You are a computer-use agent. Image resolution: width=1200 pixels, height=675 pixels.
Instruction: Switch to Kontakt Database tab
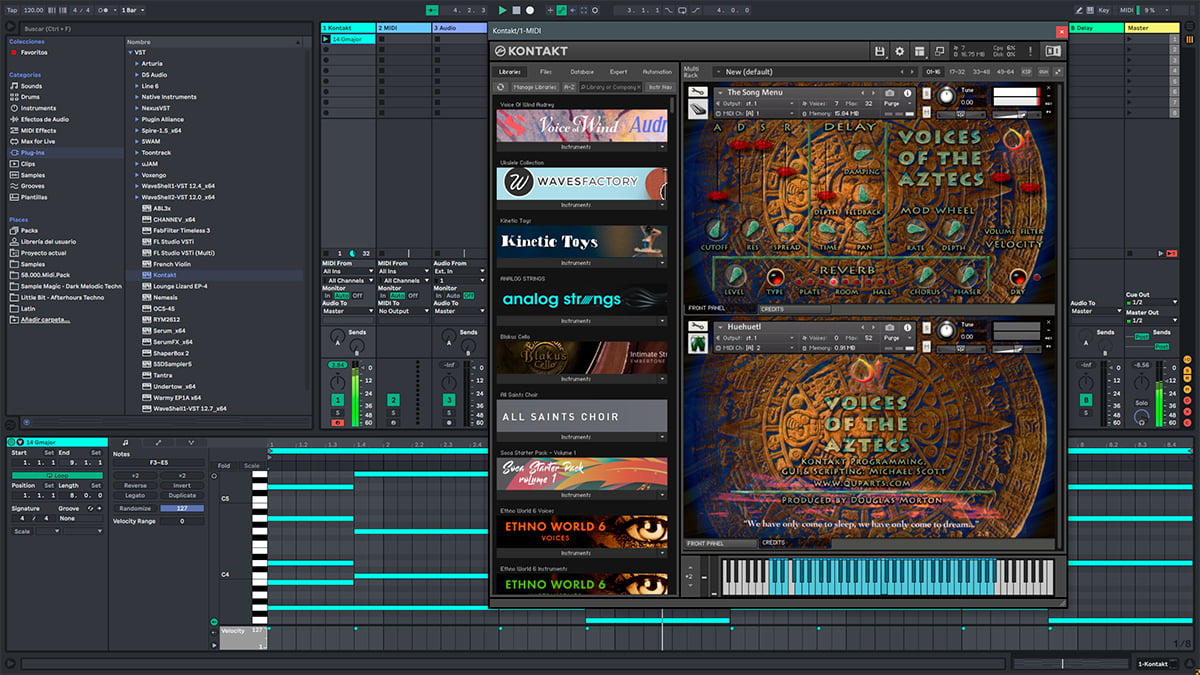pyautogui.click(x=582, y=72)
